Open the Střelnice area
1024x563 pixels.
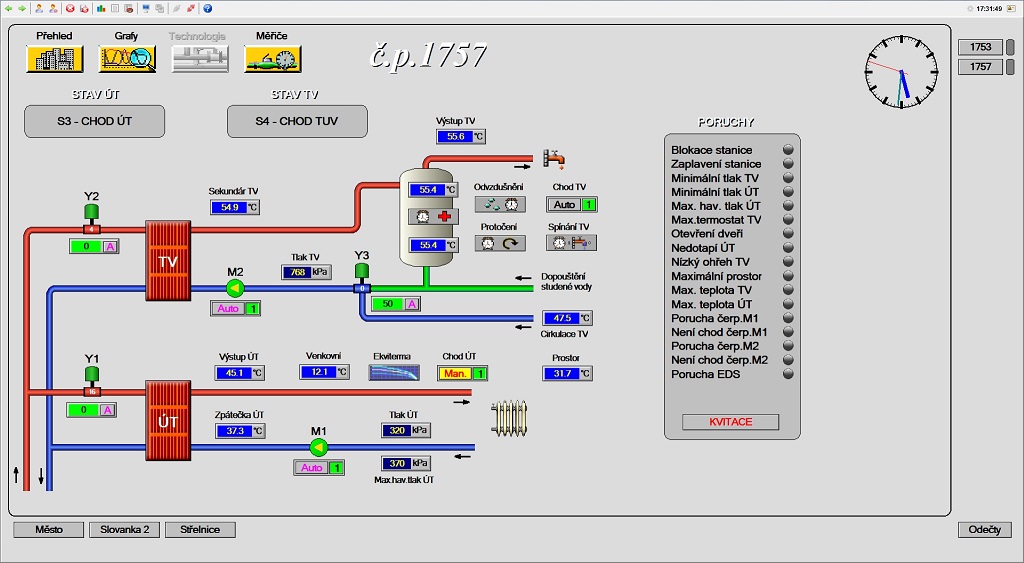200,530
